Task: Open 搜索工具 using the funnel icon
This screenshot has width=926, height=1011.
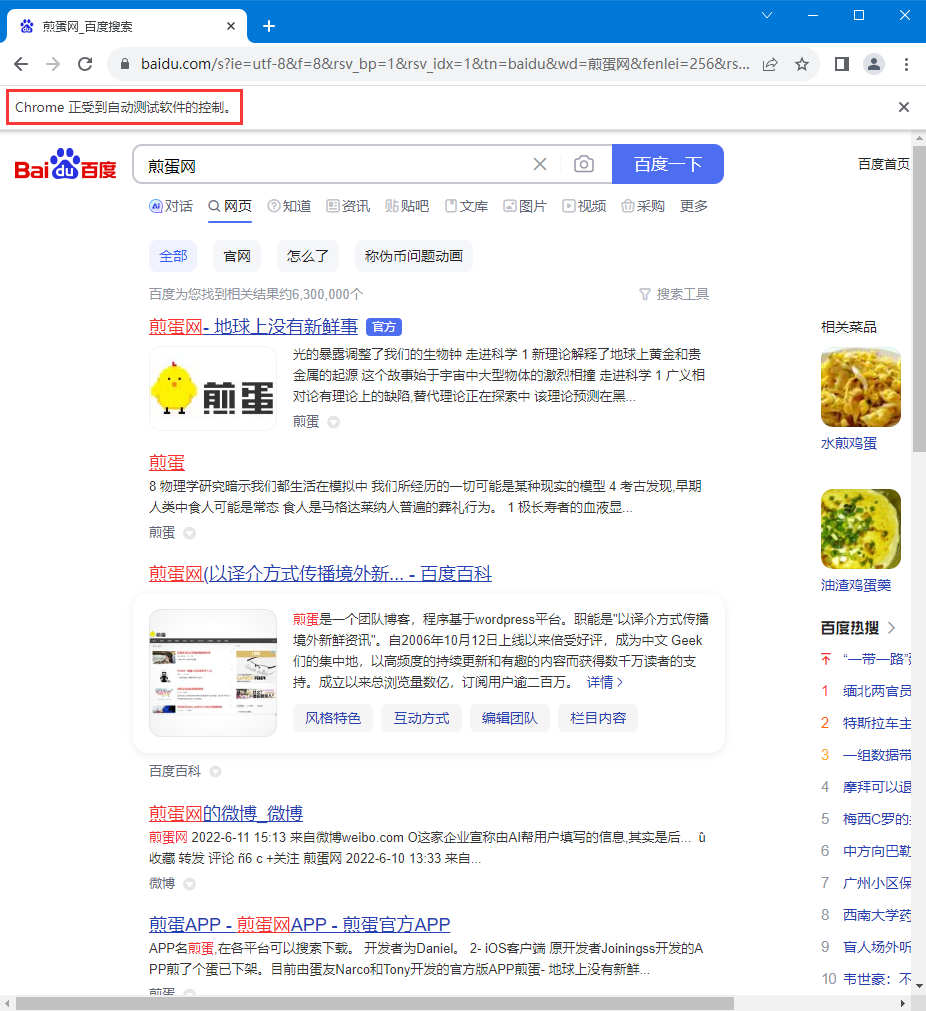Action: coord(645,294)
